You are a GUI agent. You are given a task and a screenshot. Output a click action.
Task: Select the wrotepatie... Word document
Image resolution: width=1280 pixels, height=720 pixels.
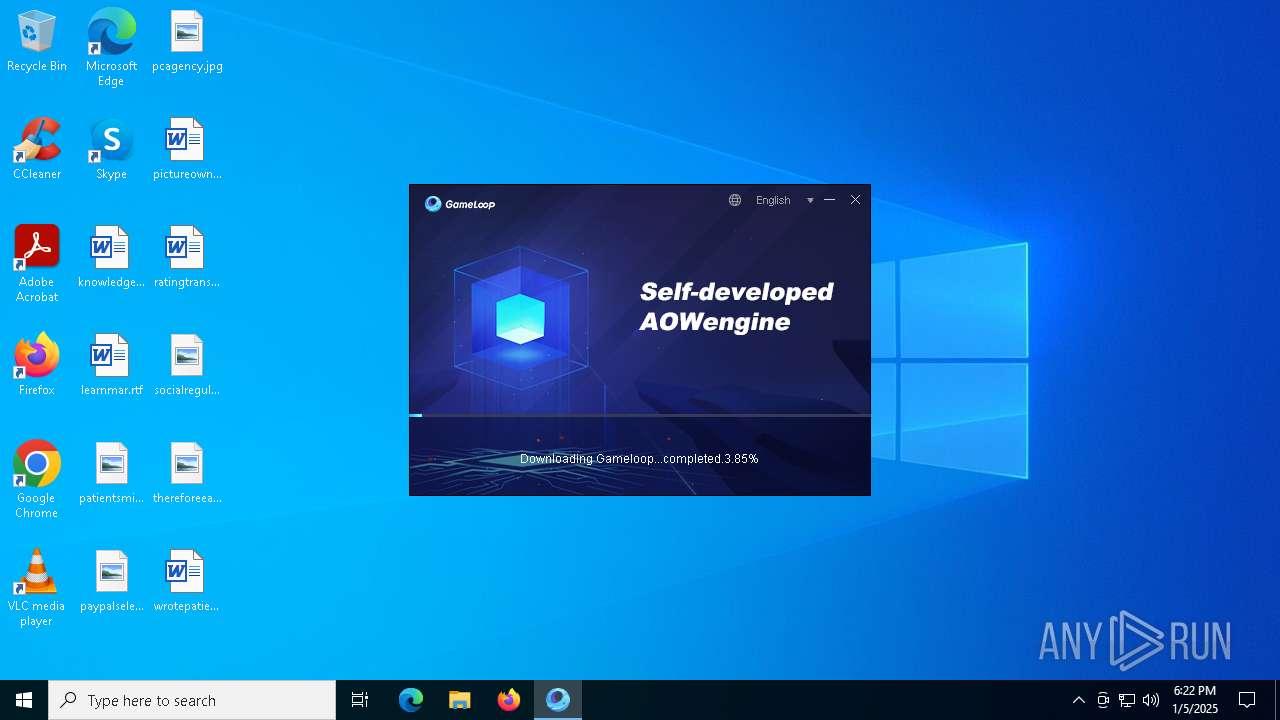pos(187,582)
